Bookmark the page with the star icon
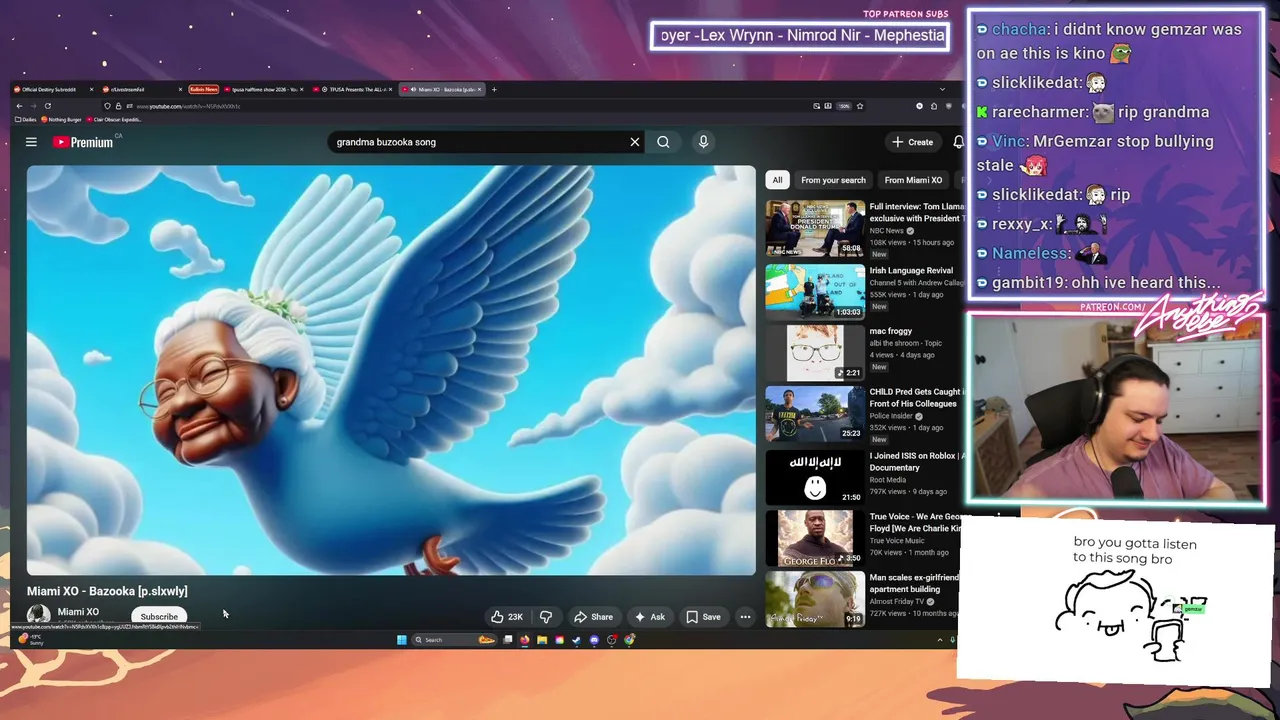 (x=859, y=106)
